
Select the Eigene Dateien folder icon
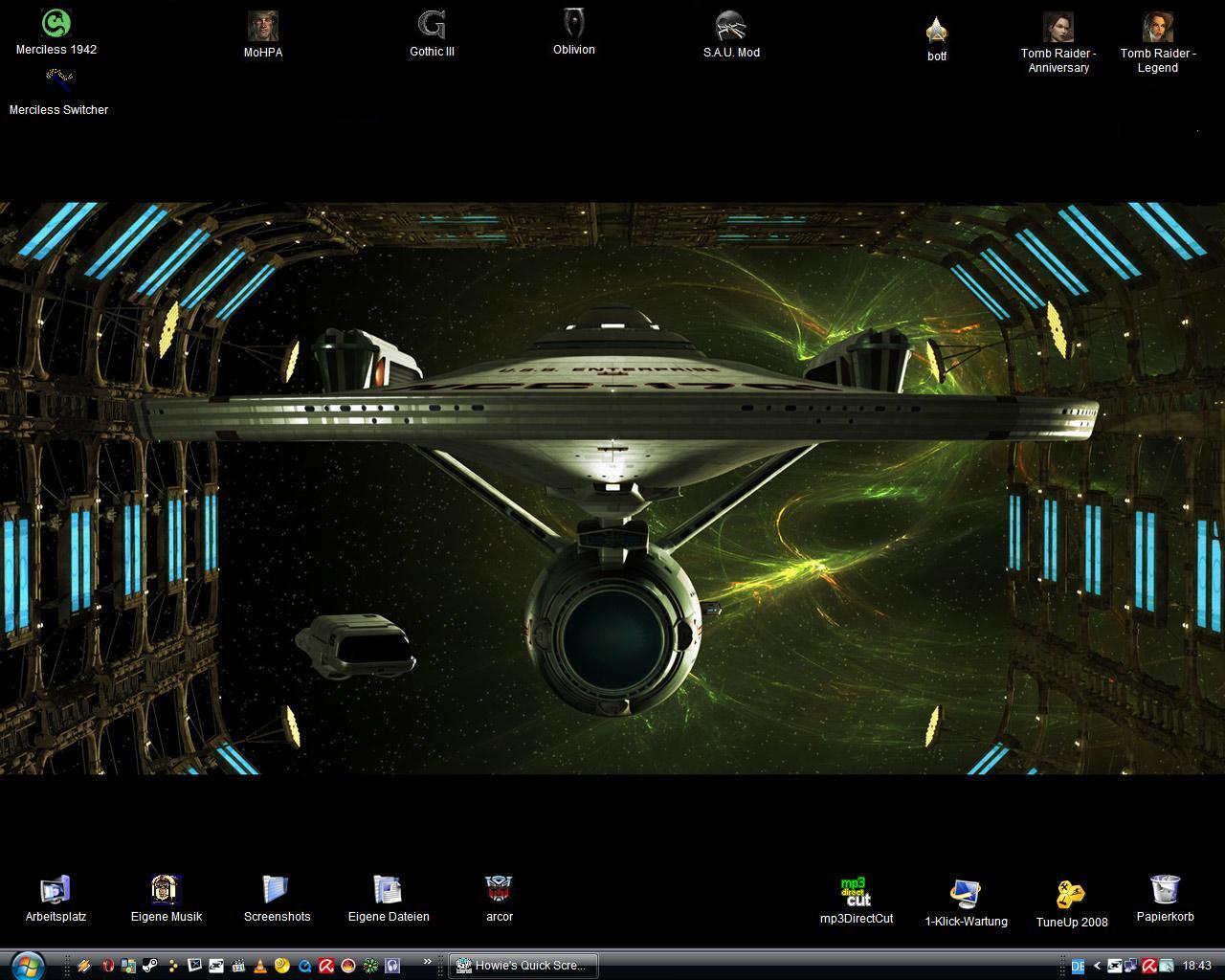[x=389, y=900]
